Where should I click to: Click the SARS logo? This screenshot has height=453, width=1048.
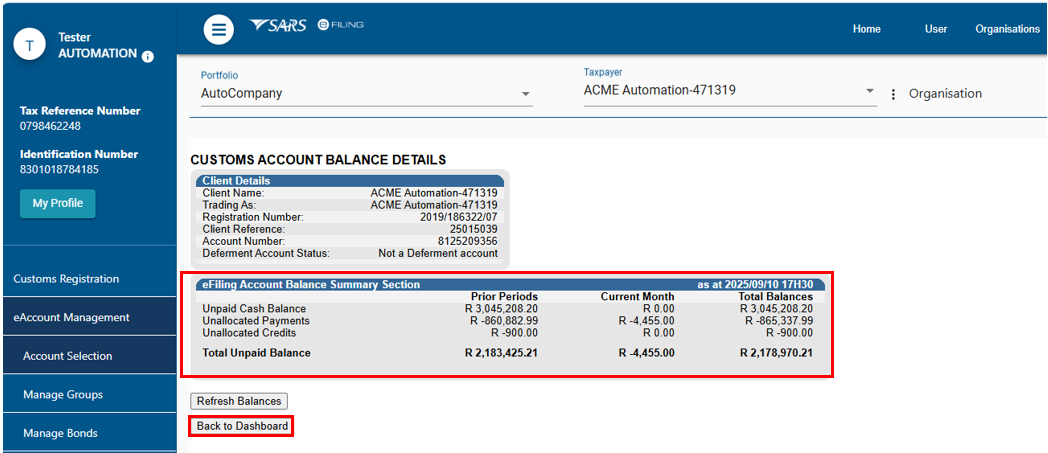(277, 25)
